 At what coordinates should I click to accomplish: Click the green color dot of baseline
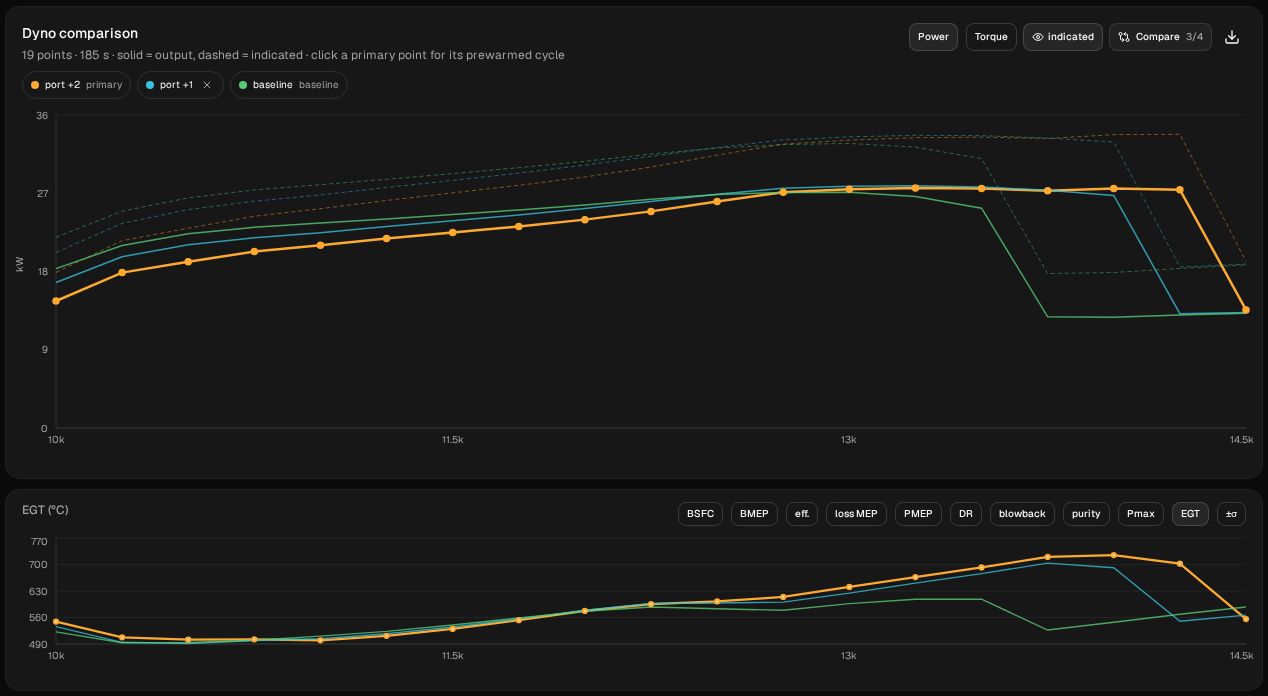click(x=243, y=85)
